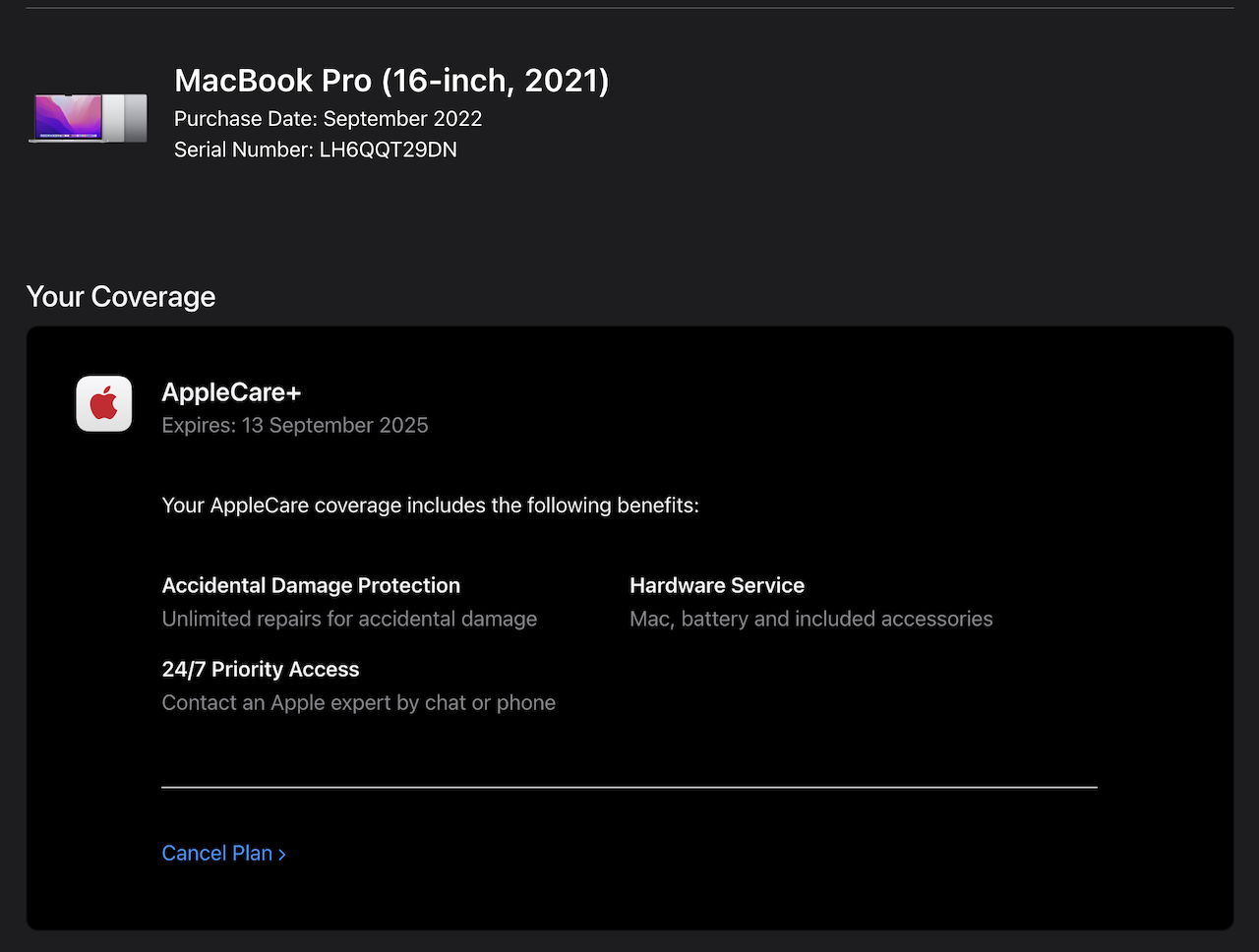Click the serial number LH6QQT29DN text
1259x952 pixels.
coord(388,149)
